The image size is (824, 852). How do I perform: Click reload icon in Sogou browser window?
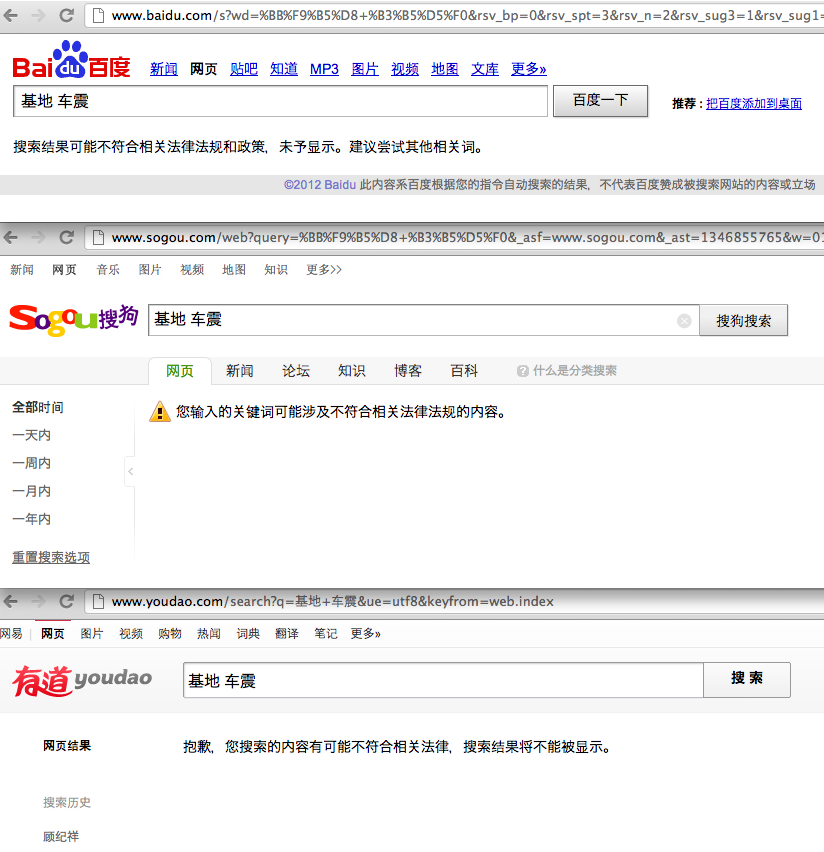[66, 237]
